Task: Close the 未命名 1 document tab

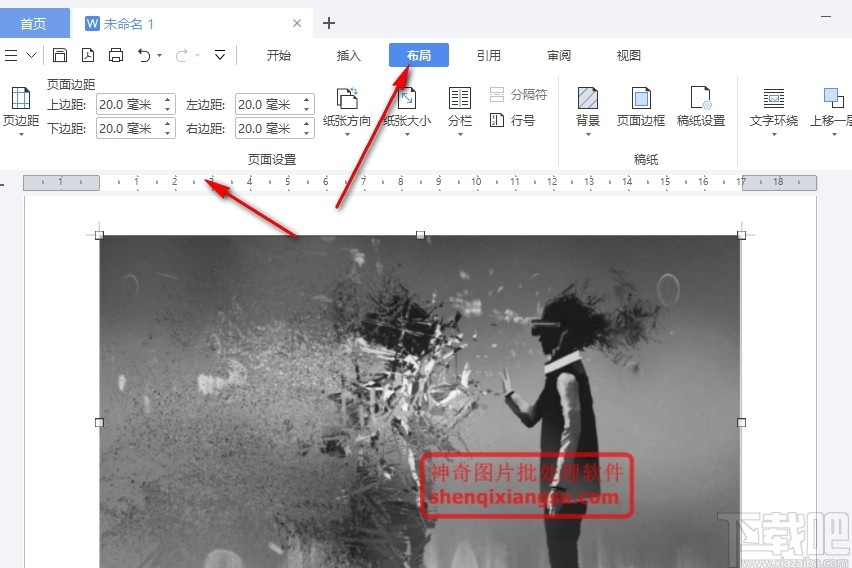Action: tap(297, 23)
